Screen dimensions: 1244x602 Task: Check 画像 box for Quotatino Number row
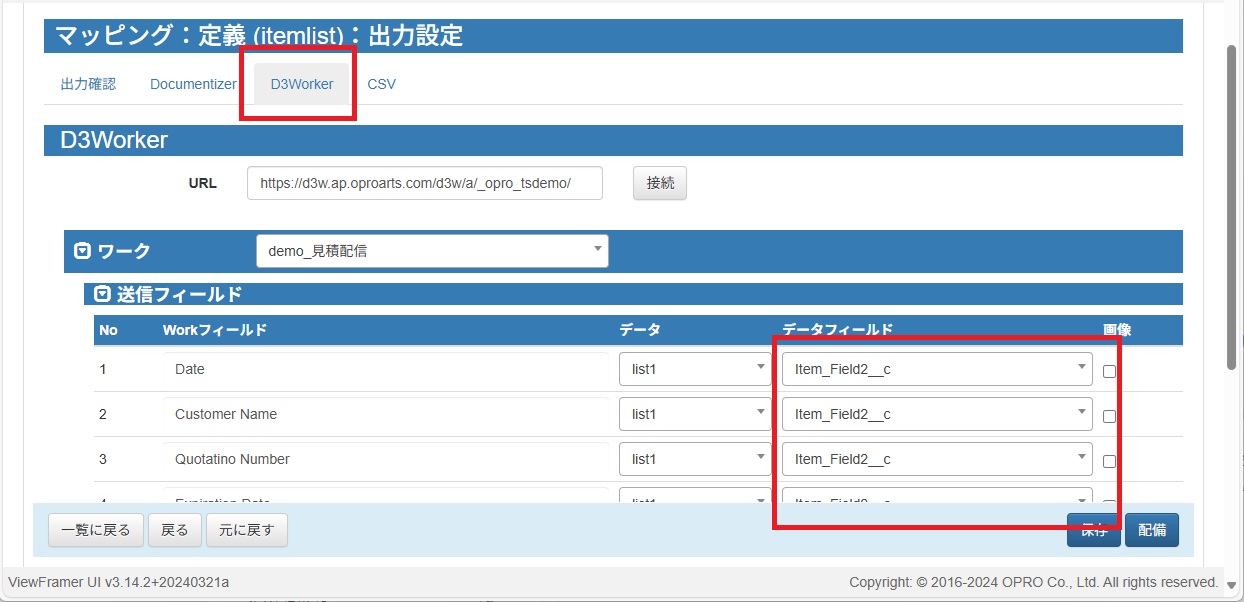pyautogui.click(x=1109, y=461)
